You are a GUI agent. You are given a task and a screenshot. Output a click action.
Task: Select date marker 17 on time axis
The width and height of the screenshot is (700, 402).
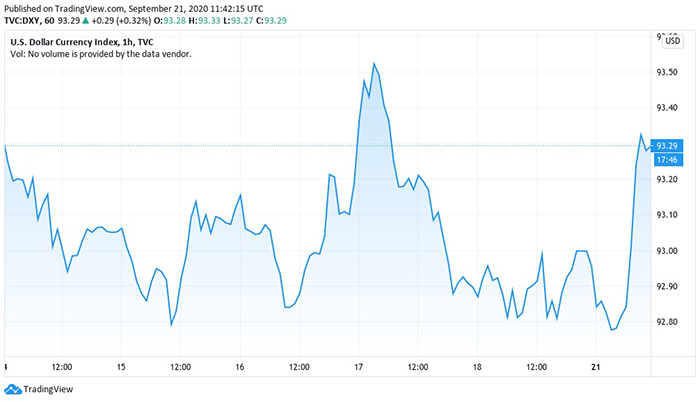pyautogui.click(x=359, y=365)
